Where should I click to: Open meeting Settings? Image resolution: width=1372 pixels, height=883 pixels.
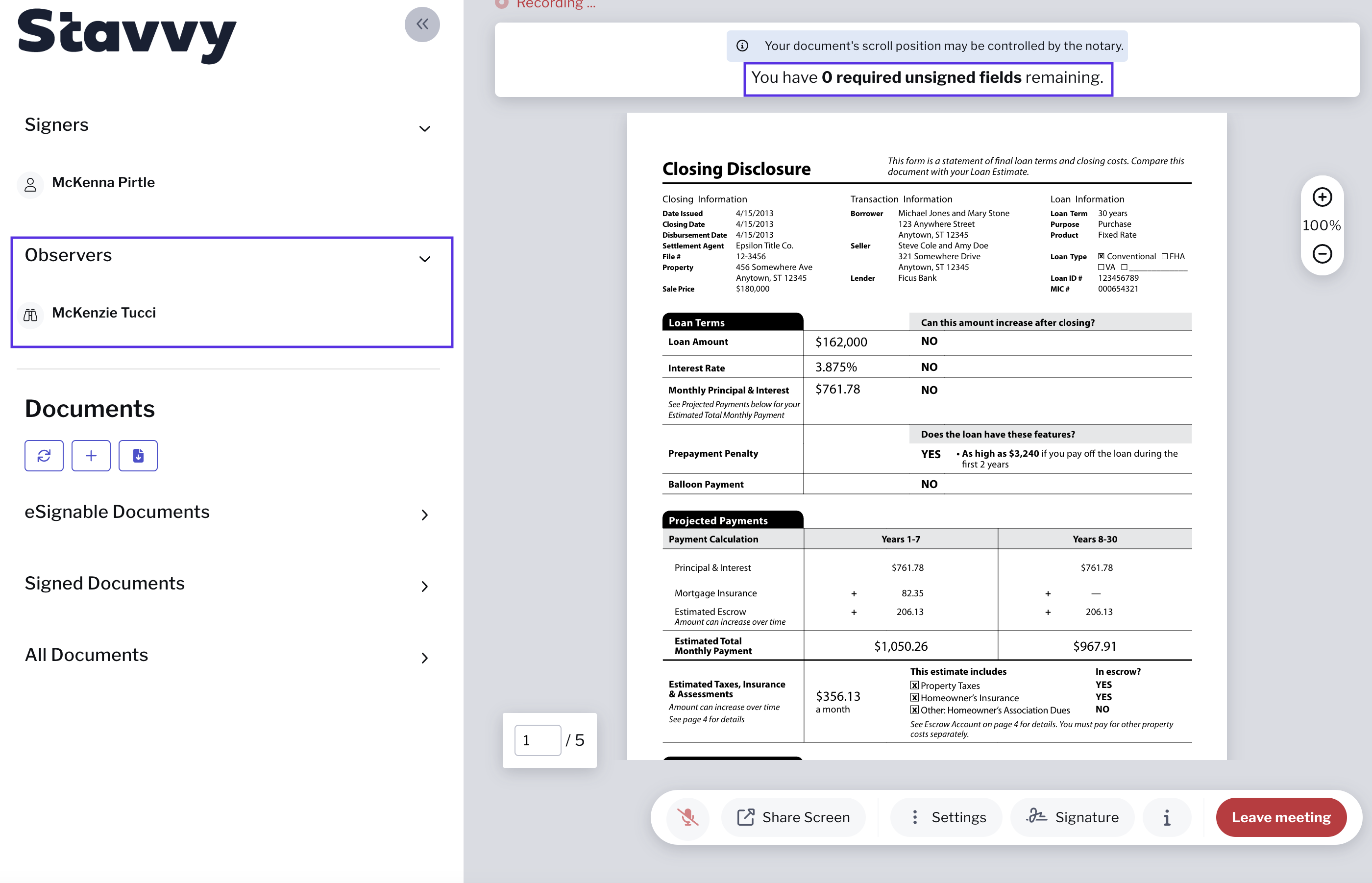tap(946, 817)
